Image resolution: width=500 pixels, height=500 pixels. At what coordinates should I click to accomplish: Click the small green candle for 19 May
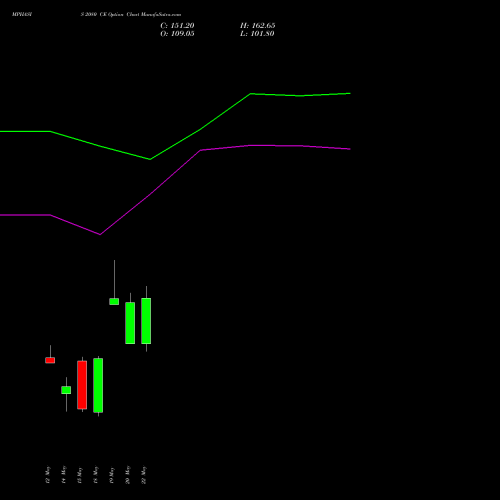(114, 301)
